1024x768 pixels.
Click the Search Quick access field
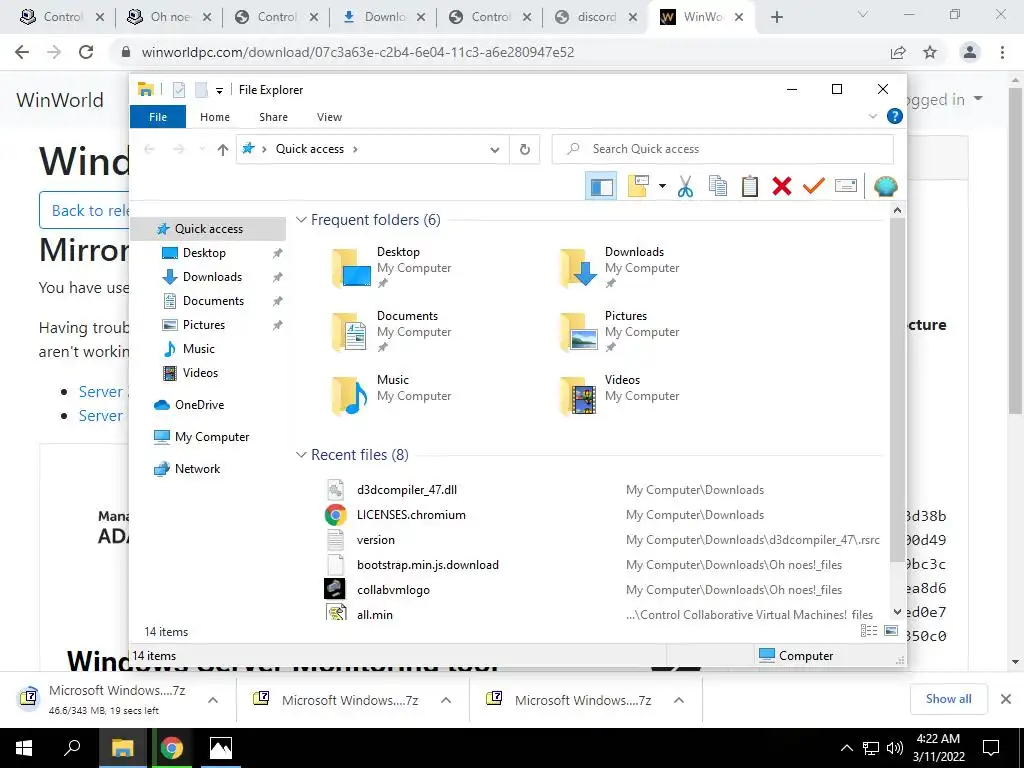click(x=722, y=149)
